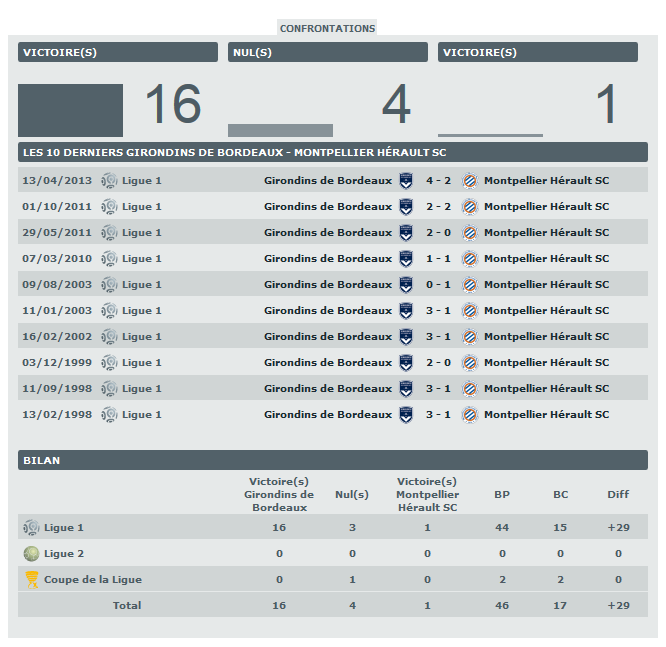Click the Ligue 1 logo in the 11/01/2003 row
The image size is (666, 647).
109,311
